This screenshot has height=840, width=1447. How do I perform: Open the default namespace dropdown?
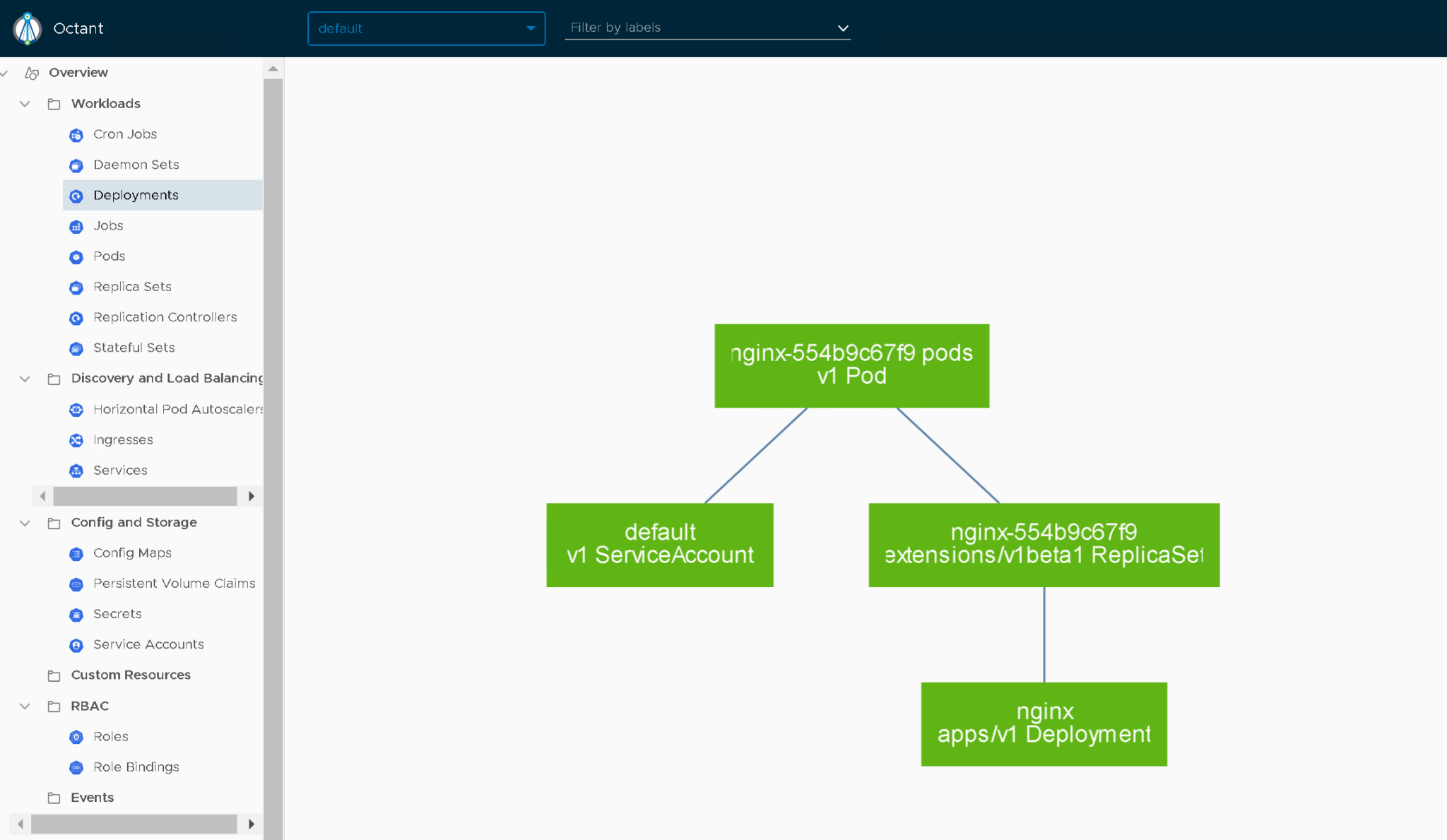426,28
